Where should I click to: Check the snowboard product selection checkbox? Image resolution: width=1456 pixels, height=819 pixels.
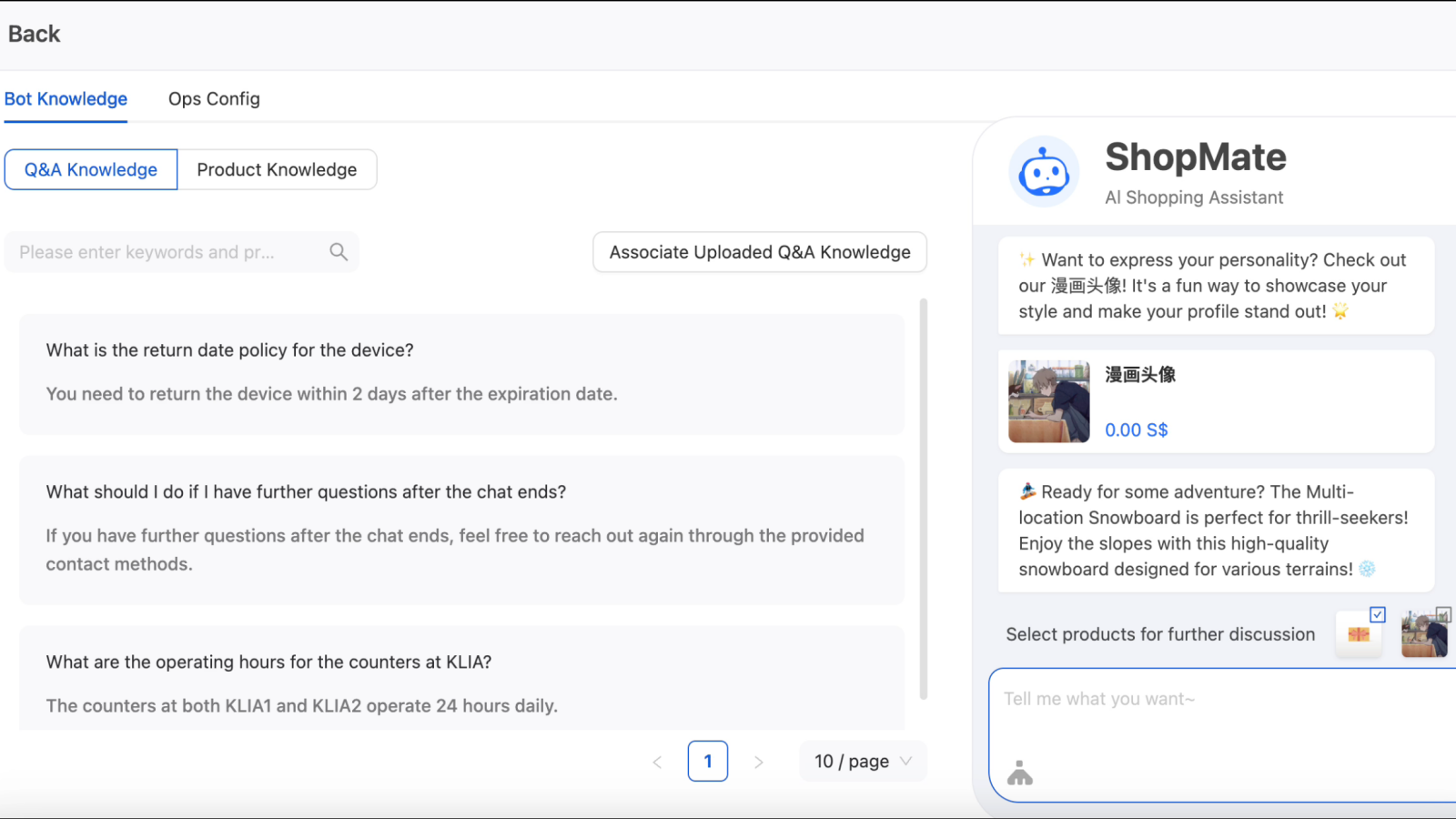coord(1378,614)
